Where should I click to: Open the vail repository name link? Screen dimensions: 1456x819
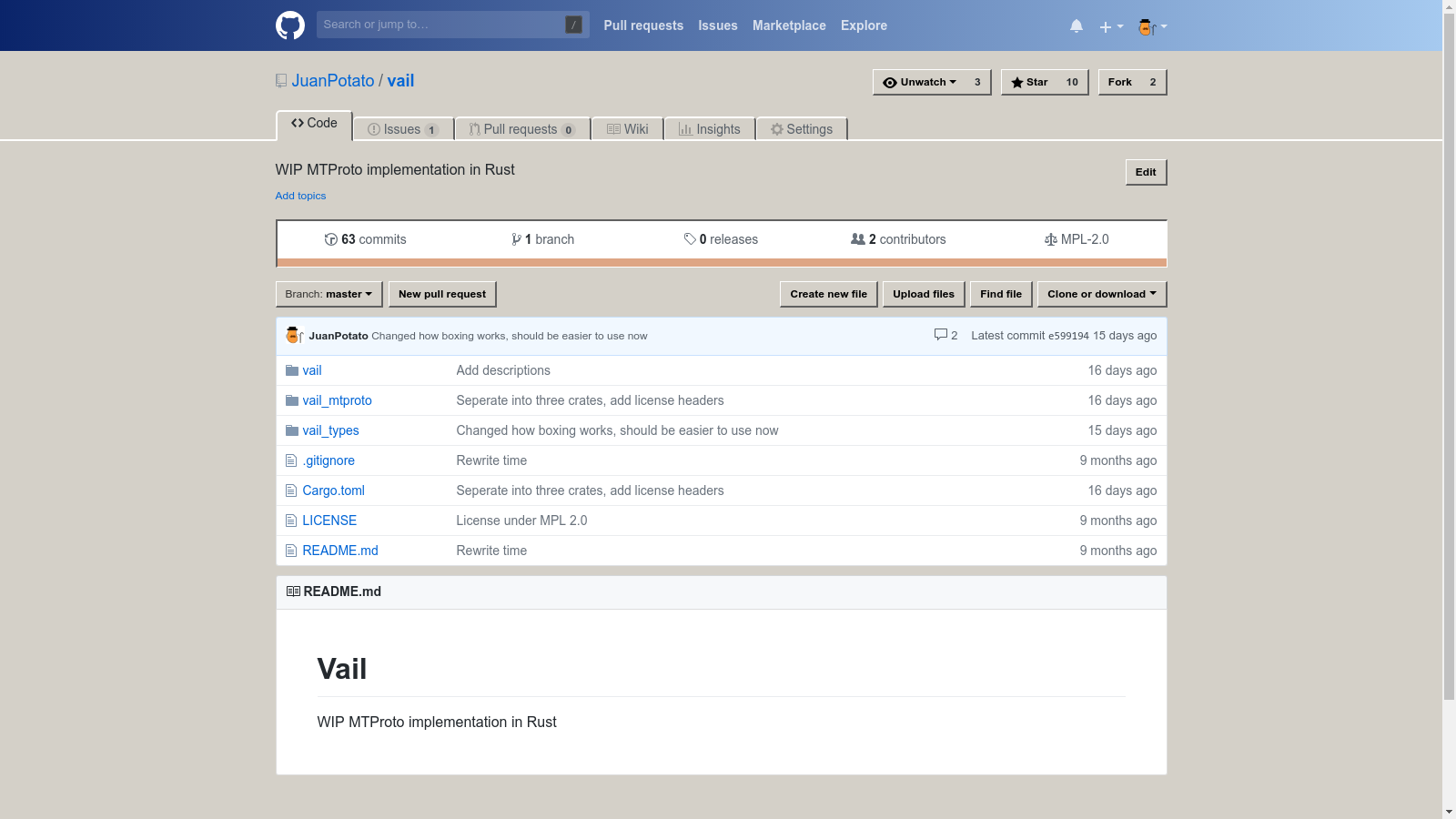pyautogui.click(x=400, y=81)
